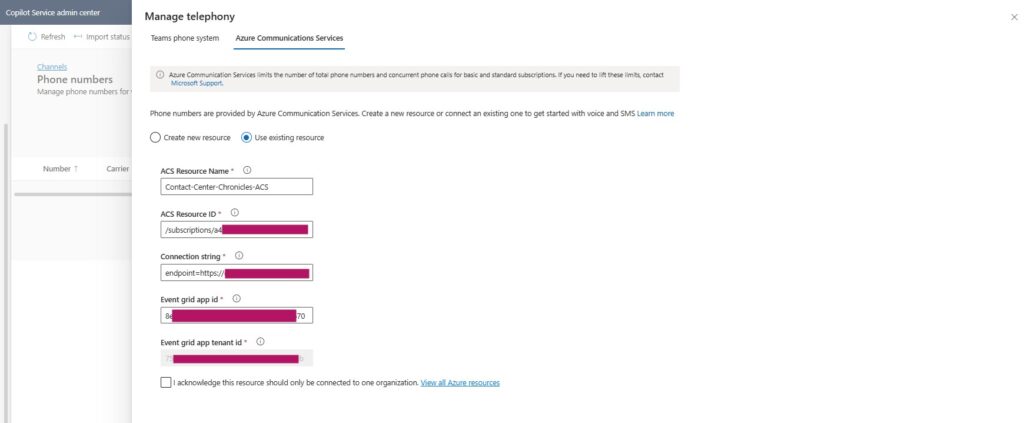Open View all Azure resources link

[460, 383]
